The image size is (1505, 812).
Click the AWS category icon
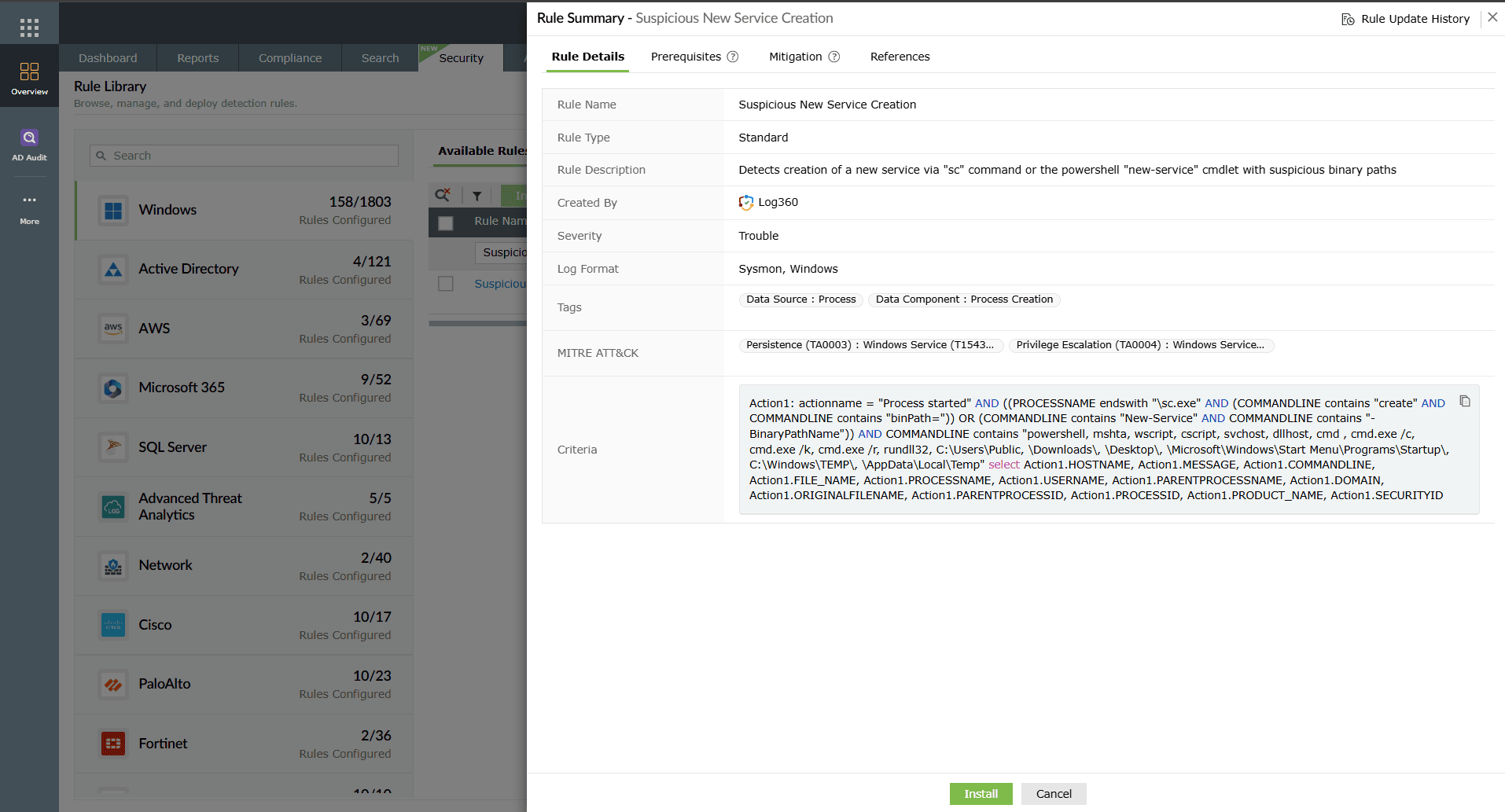point(113,329)
